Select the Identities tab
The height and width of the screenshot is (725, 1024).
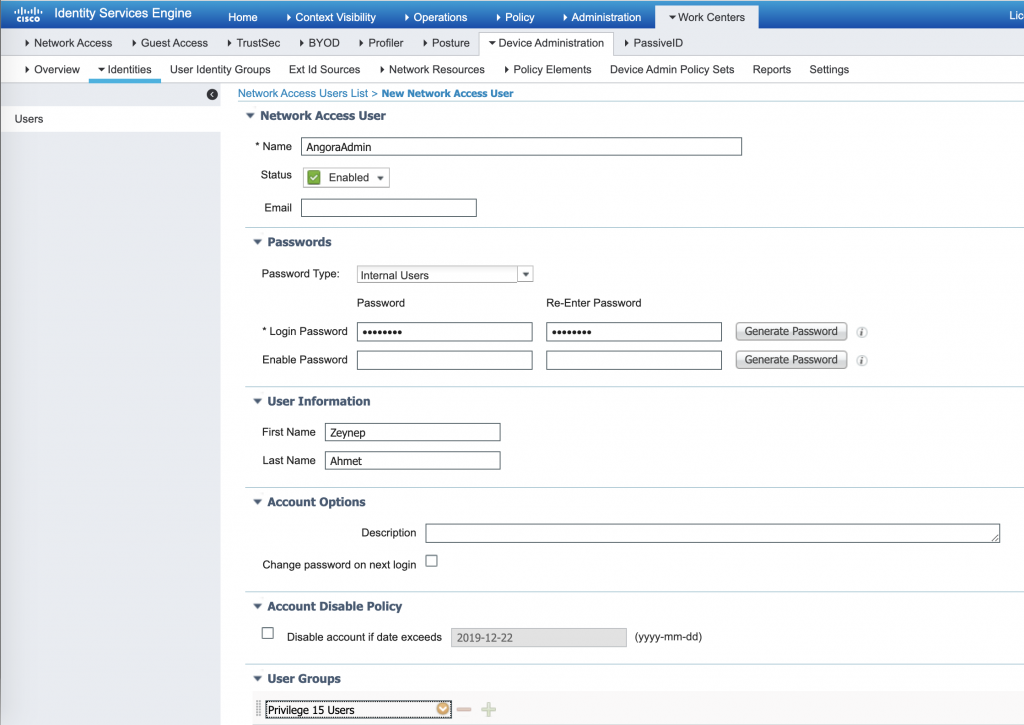coord(125,70)
